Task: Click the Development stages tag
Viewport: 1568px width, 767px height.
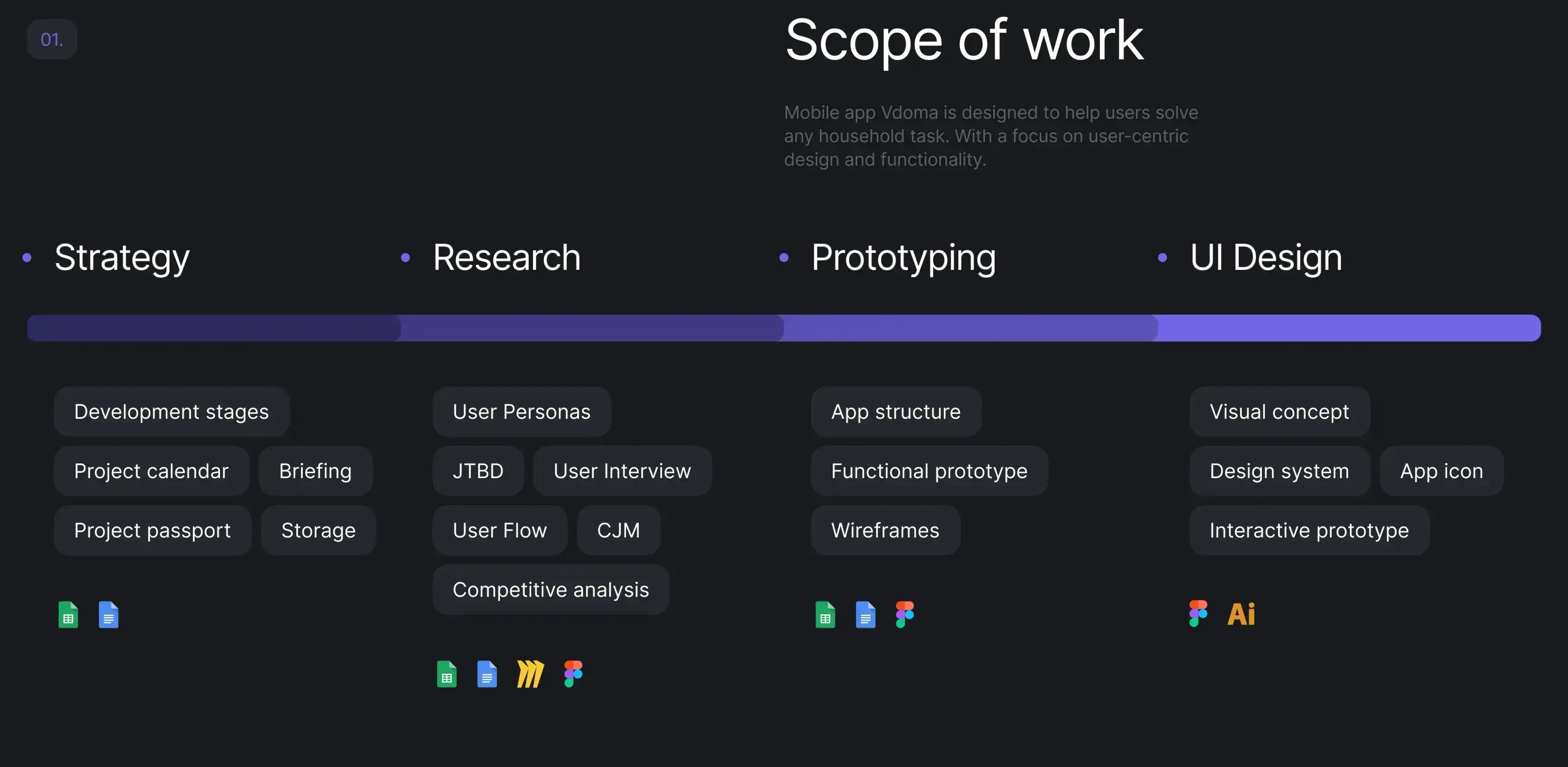Action: 171,412
